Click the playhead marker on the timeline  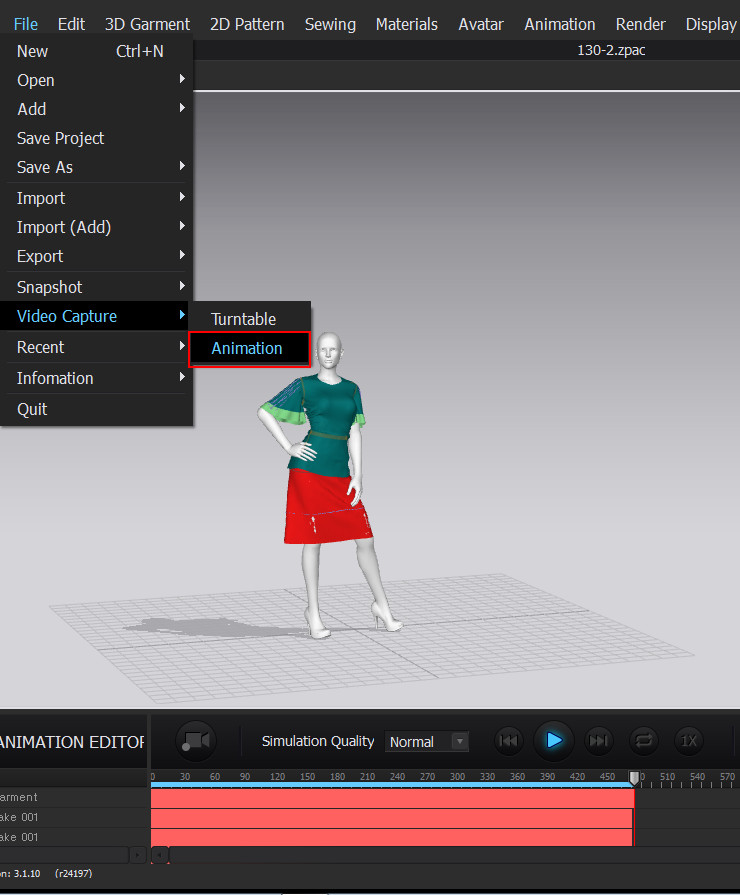(634, 777)
